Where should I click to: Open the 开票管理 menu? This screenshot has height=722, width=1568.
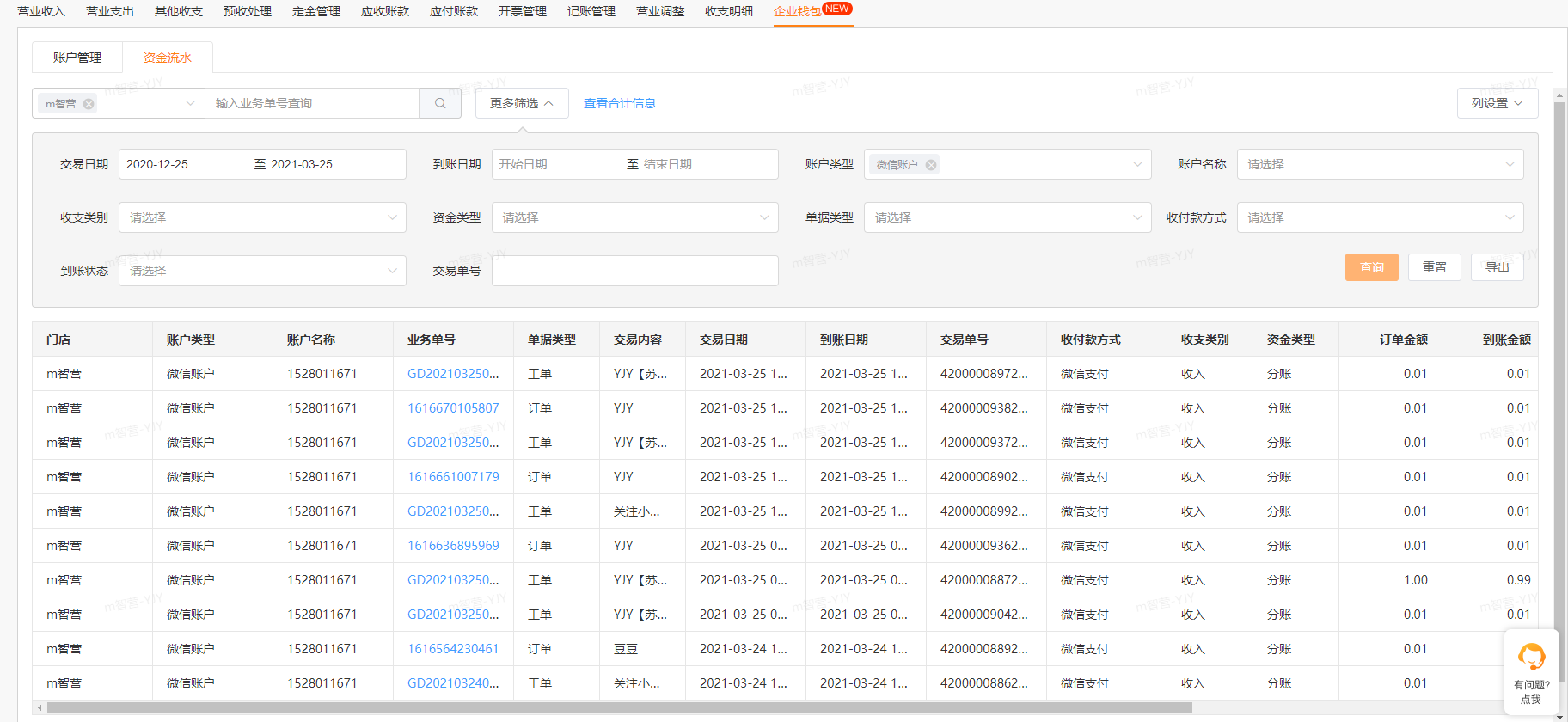[523, 11]
